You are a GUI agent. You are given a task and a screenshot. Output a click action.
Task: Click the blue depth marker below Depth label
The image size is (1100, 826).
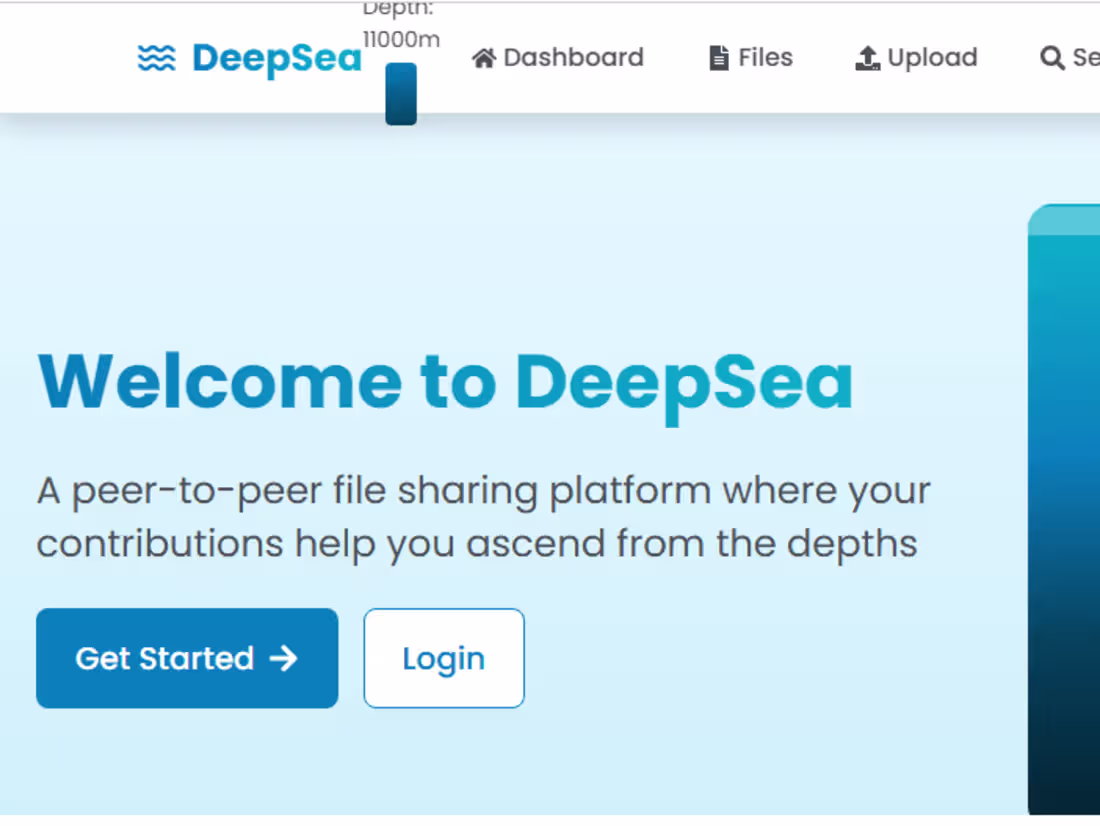pyautogui.click(x=400, y=93)
